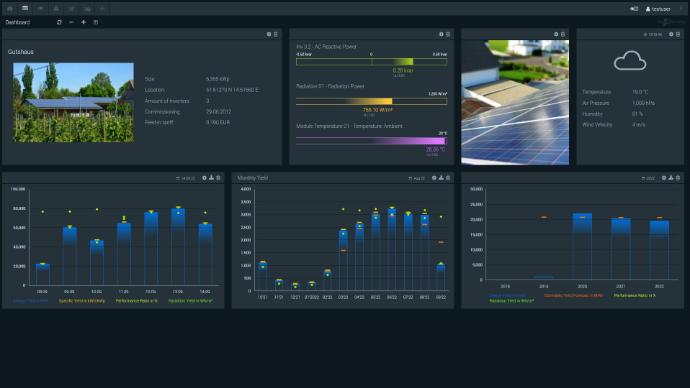Add a widget with the plus icon
Viewport: 690px width, 388px height.
coord(83,22)
